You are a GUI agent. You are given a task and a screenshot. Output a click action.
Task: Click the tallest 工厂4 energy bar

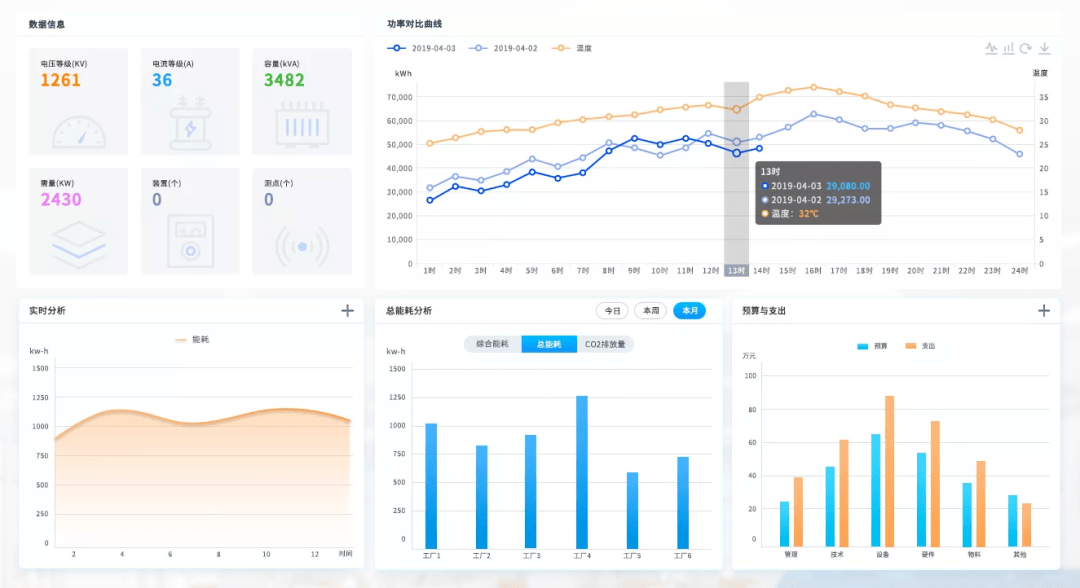tap(582, 472)
